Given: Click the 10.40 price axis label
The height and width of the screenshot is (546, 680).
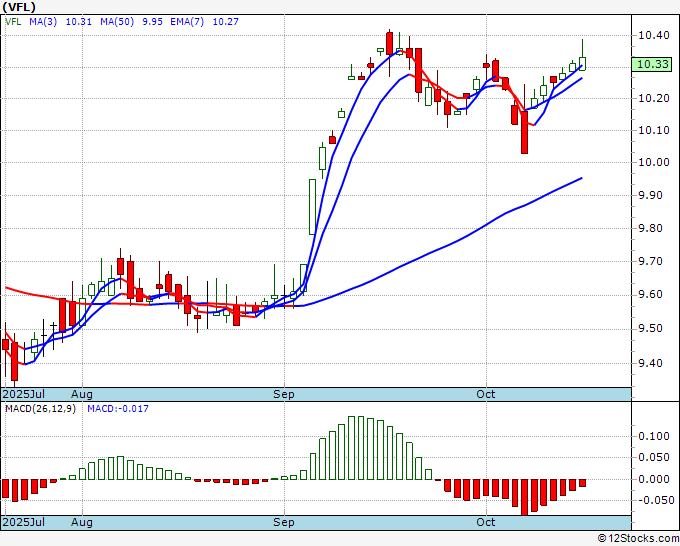Looking at the screenshot, I should tap(654, 35).
